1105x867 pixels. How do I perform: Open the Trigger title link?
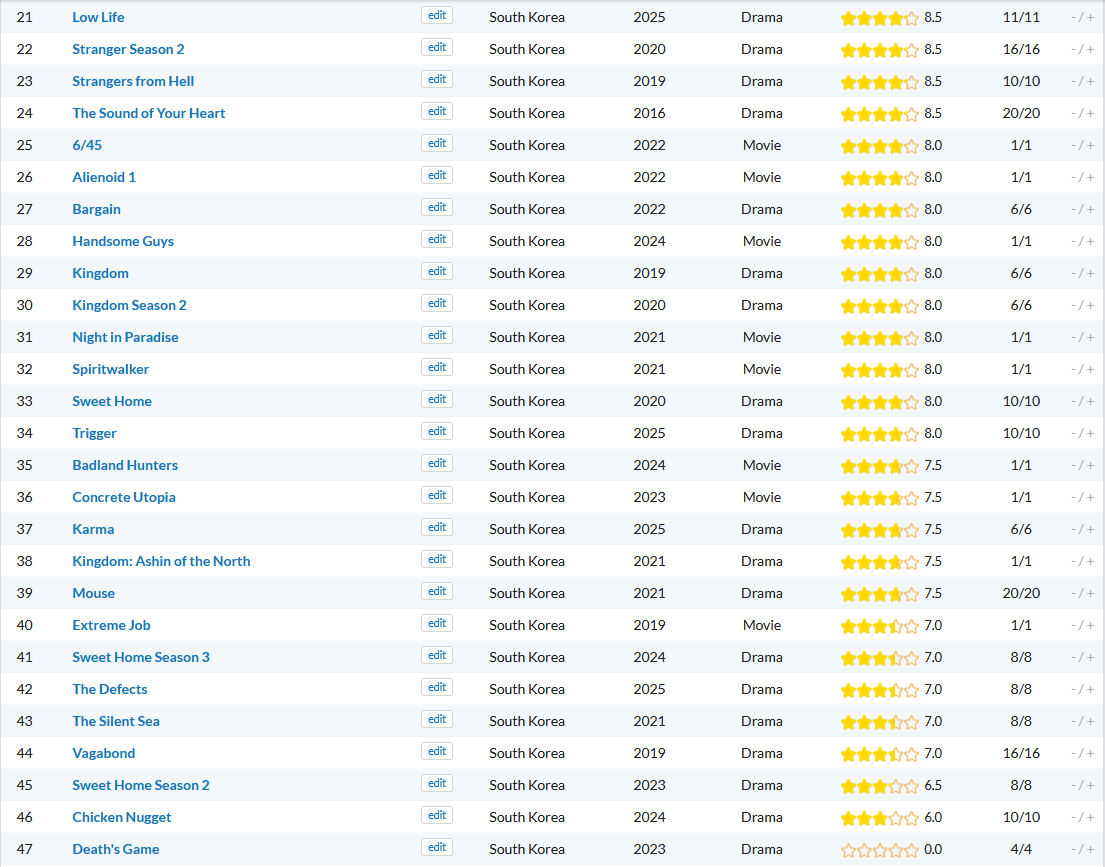pyautogui.click(x=94, y=434)
